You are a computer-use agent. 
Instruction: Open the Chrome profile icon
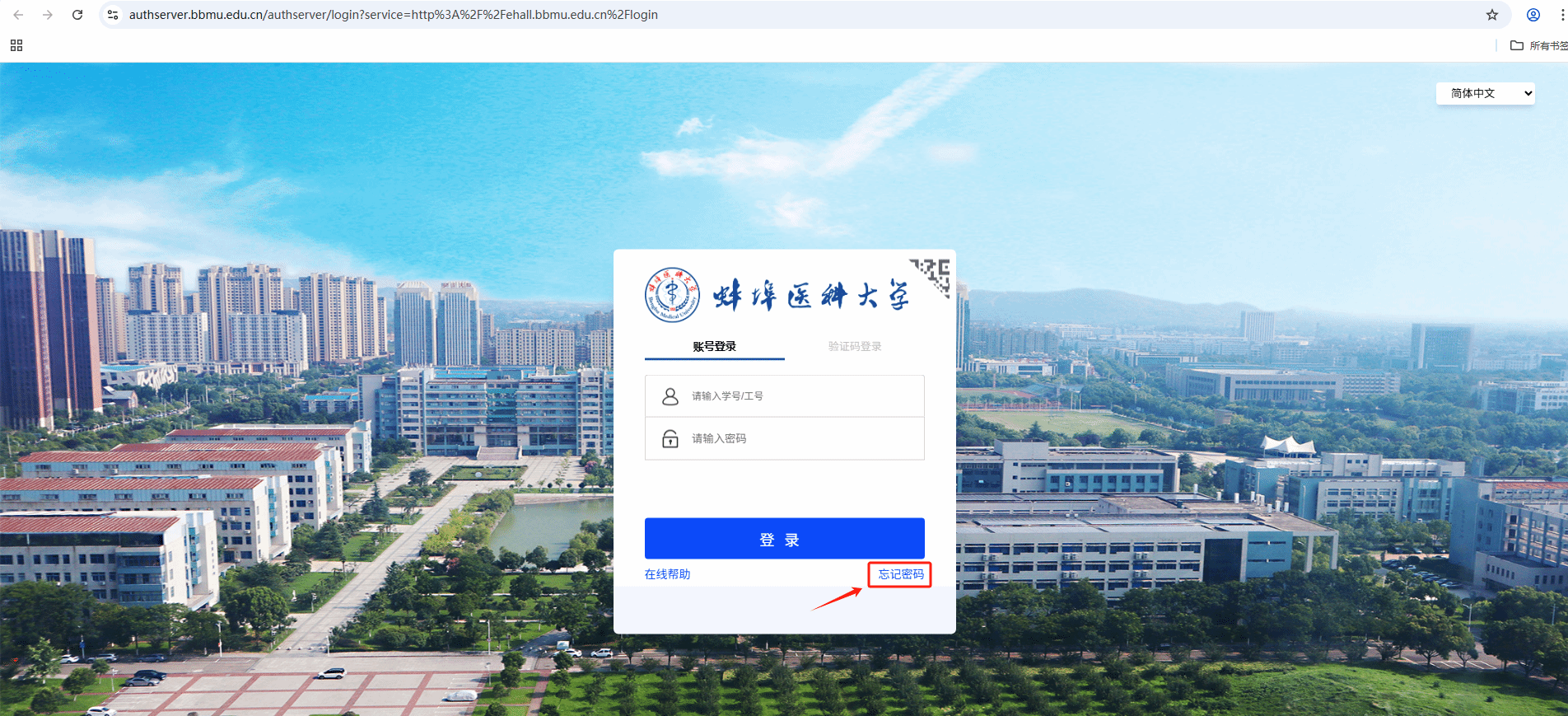tap(1533, 15)
